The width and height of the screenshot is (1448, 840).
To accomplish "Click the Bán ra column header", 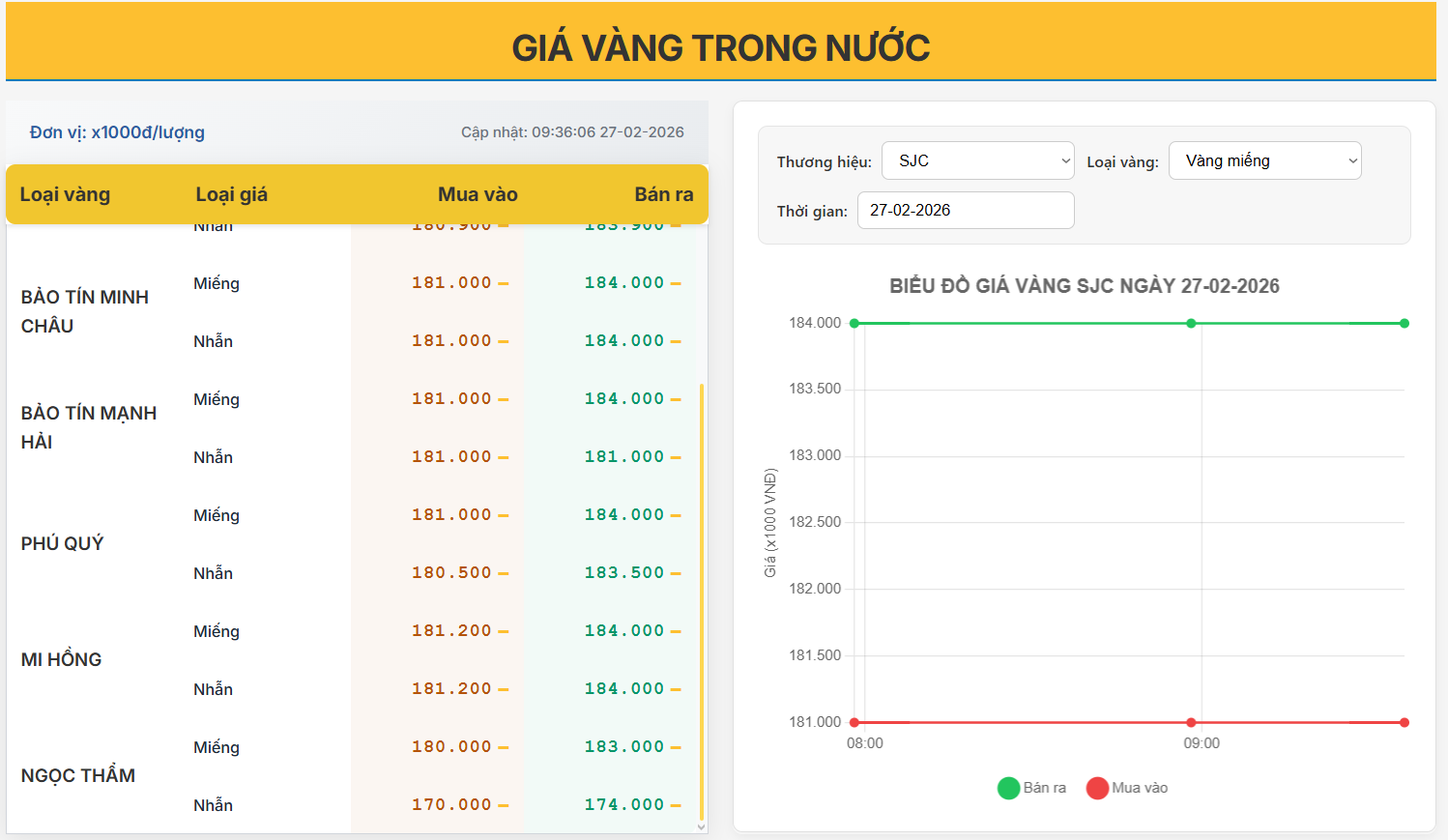I will [664, 194].
